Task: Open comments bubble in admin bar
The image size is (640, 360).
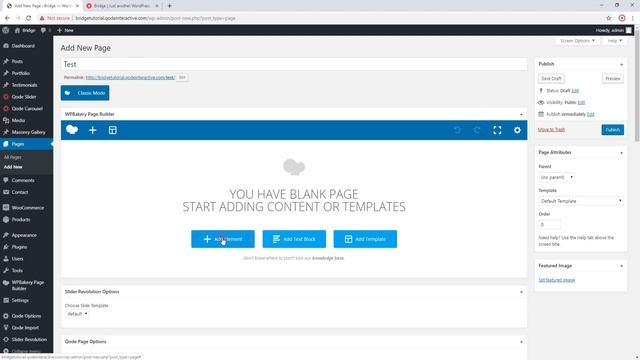Action: coord(43,30)
